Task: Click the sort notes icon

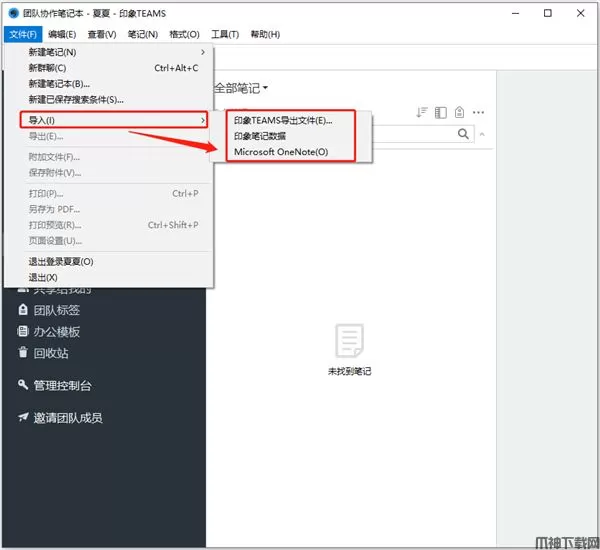Action: click(421, 112)
